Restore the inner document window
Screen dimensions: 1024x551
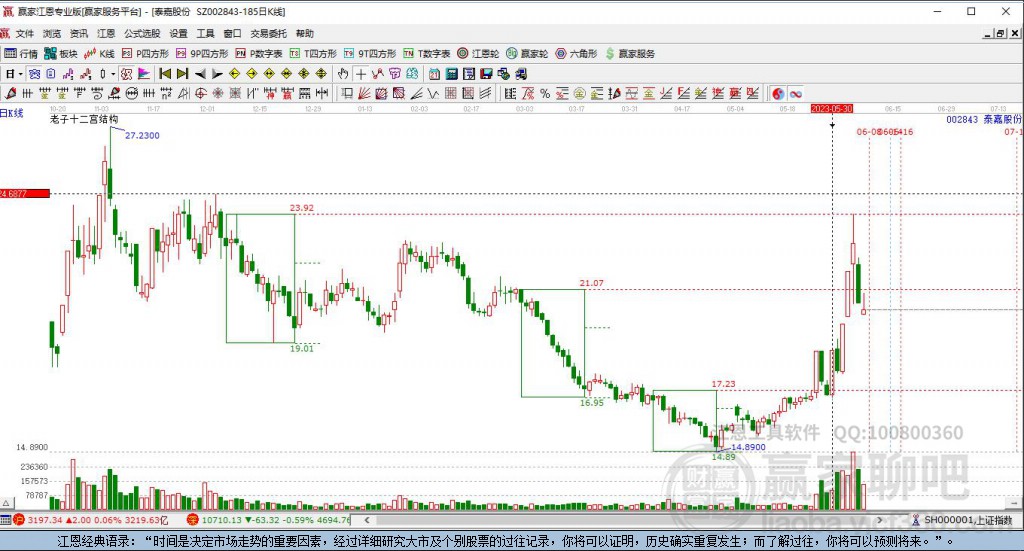coord(1000,33)
